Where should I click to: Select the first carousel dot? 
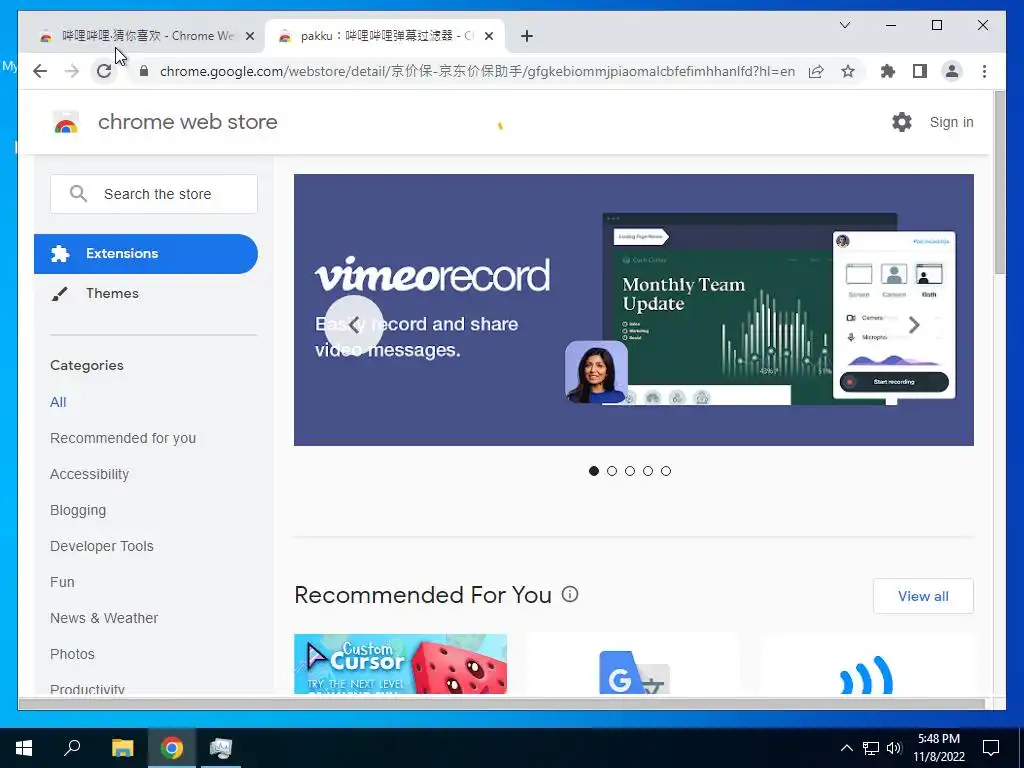(x=594, y=471)
